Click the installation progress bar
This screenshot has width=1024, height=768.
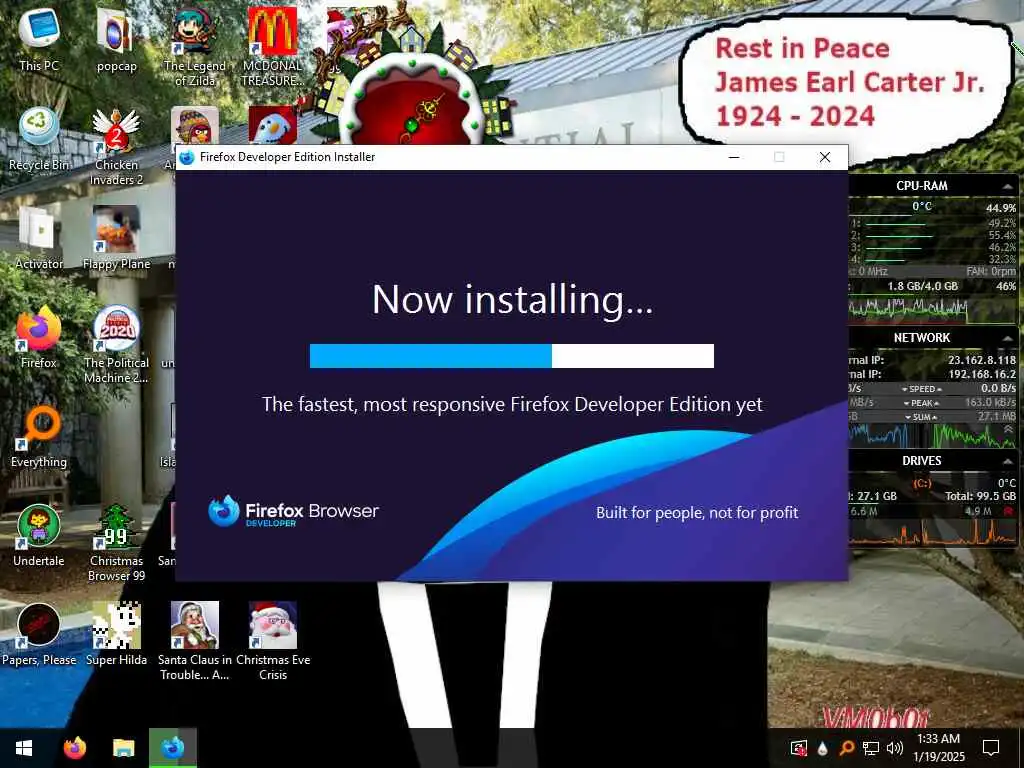(x=511, y=356)
